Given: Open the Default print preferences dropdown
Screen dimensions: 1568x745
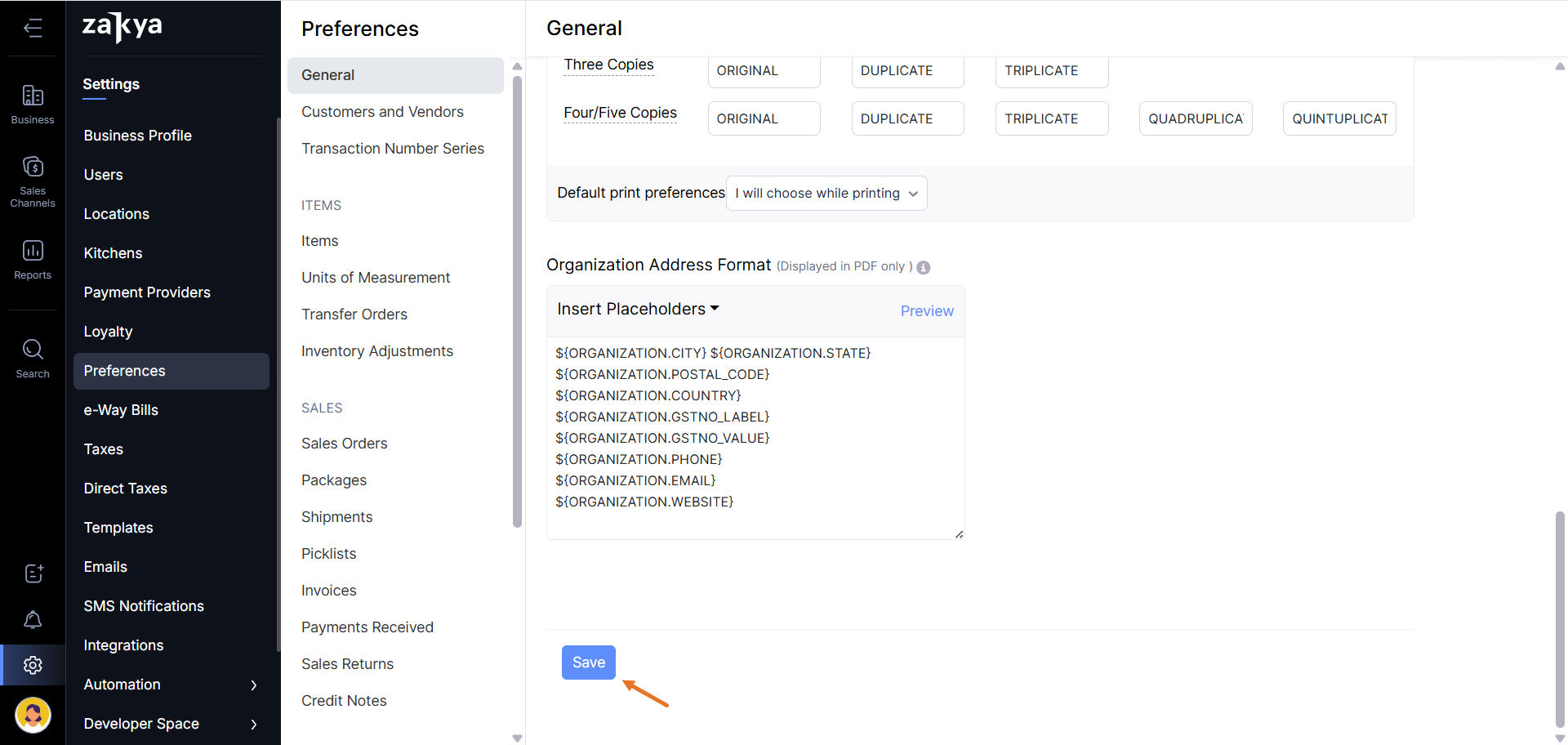Looking at the screenshot, I should click(826, 194).
